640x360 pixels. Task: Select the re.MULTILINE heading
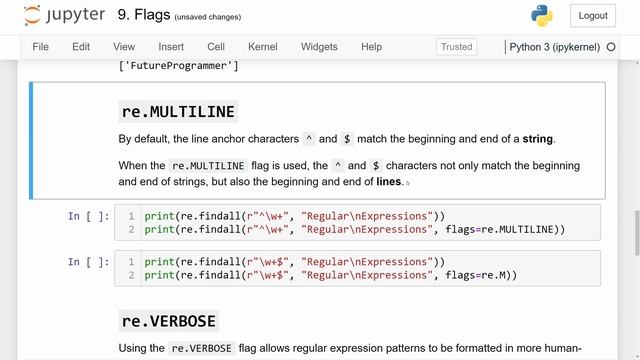pyautogui.click(x=178, y=111)
